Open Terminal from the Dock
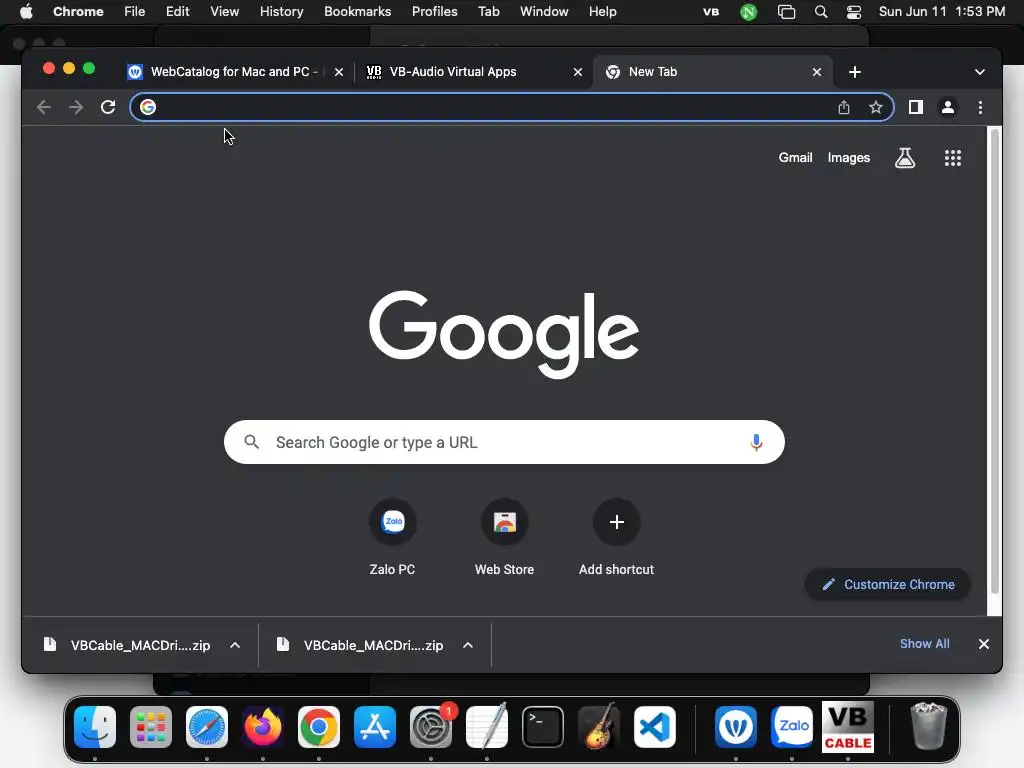 tap(543, 727)
